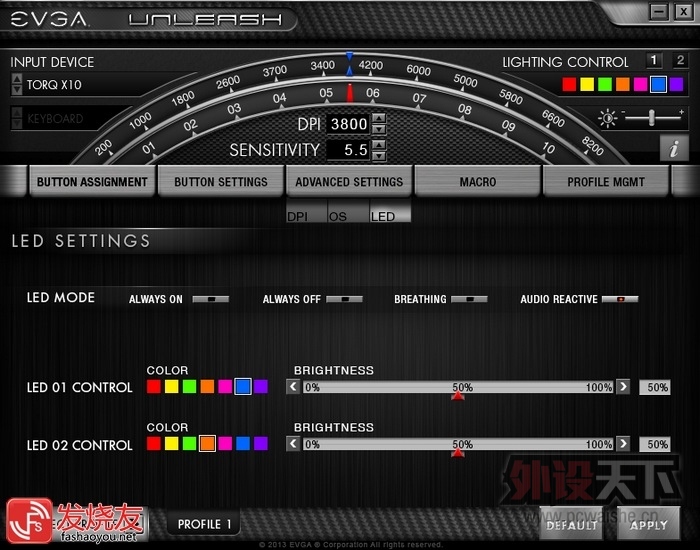The height and width of the screenshot is (550, 700).
Task: Set LED 02 color to purple
Action: pyautogui.click(x=261, y=444)
